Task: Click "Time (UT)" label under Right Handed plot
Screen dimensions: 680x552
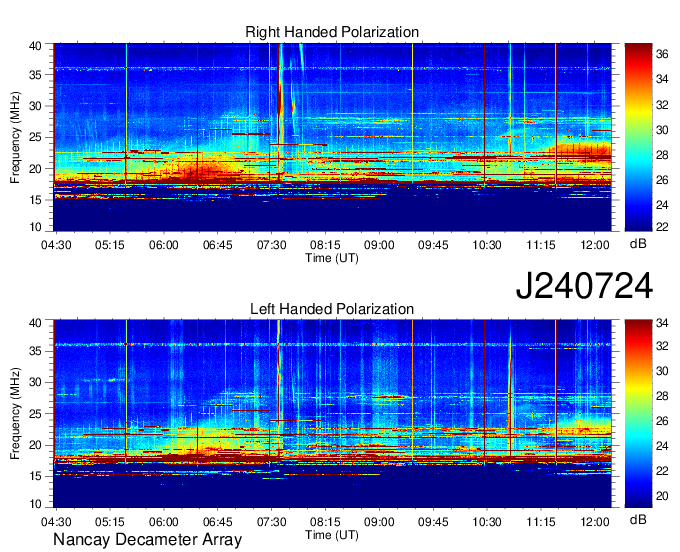Action: (x=332, y=258)
